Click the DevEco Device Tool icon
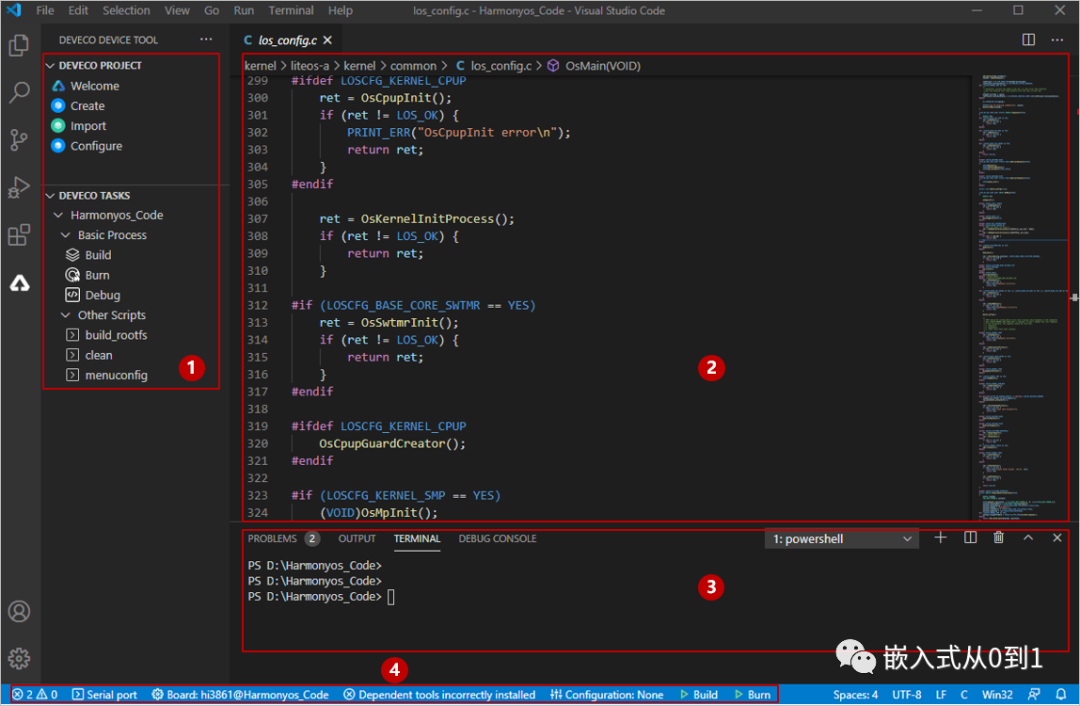 coord(19,284)
